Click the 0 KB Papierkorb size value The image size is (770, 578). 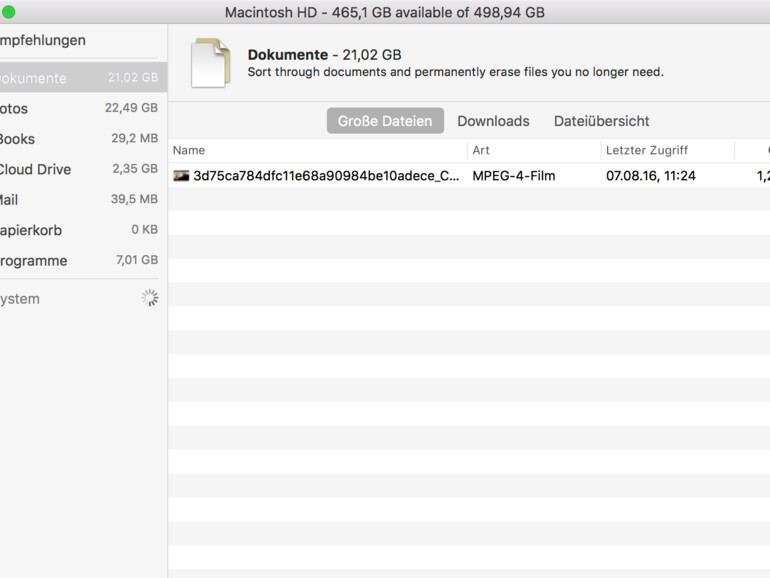(x=144, y=230)
